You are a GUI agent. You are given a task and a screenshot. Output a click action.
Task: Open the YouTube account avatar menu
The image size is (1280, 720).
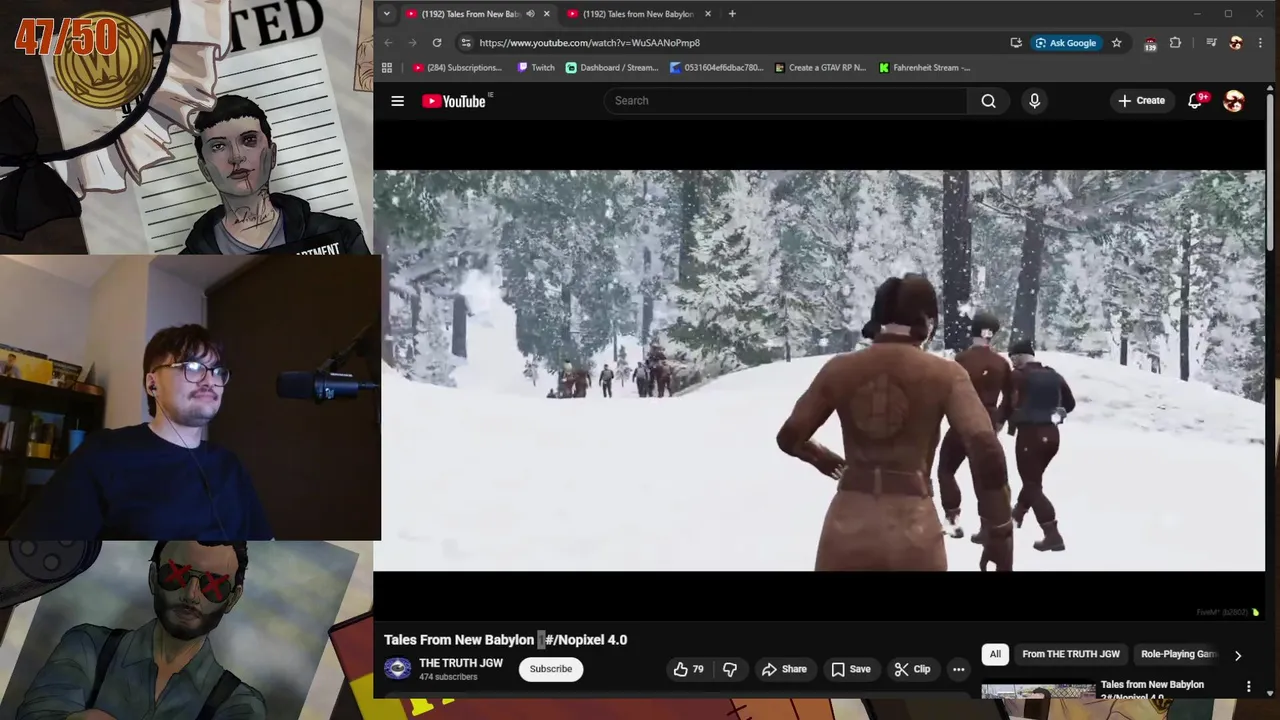[x=1234, y=101]
